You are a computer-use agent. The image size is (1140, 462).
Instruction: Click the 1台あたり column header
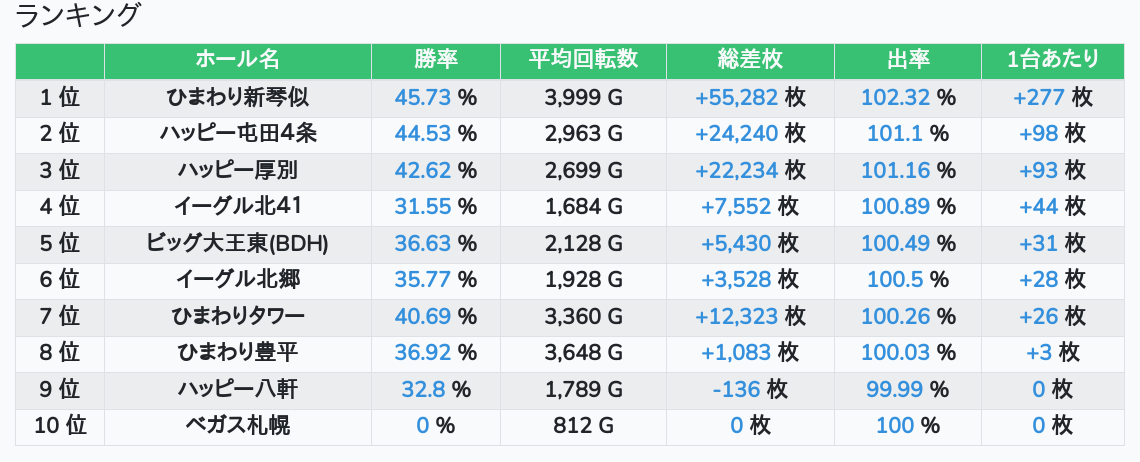coord(1053,60)
